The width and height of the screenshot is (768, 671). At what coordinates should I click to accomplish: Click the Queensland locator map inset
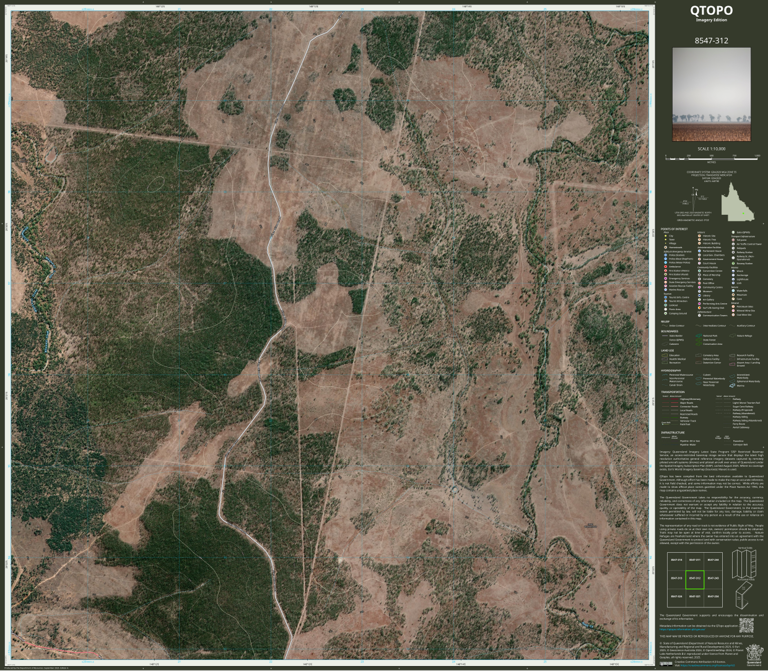(737, 202)
